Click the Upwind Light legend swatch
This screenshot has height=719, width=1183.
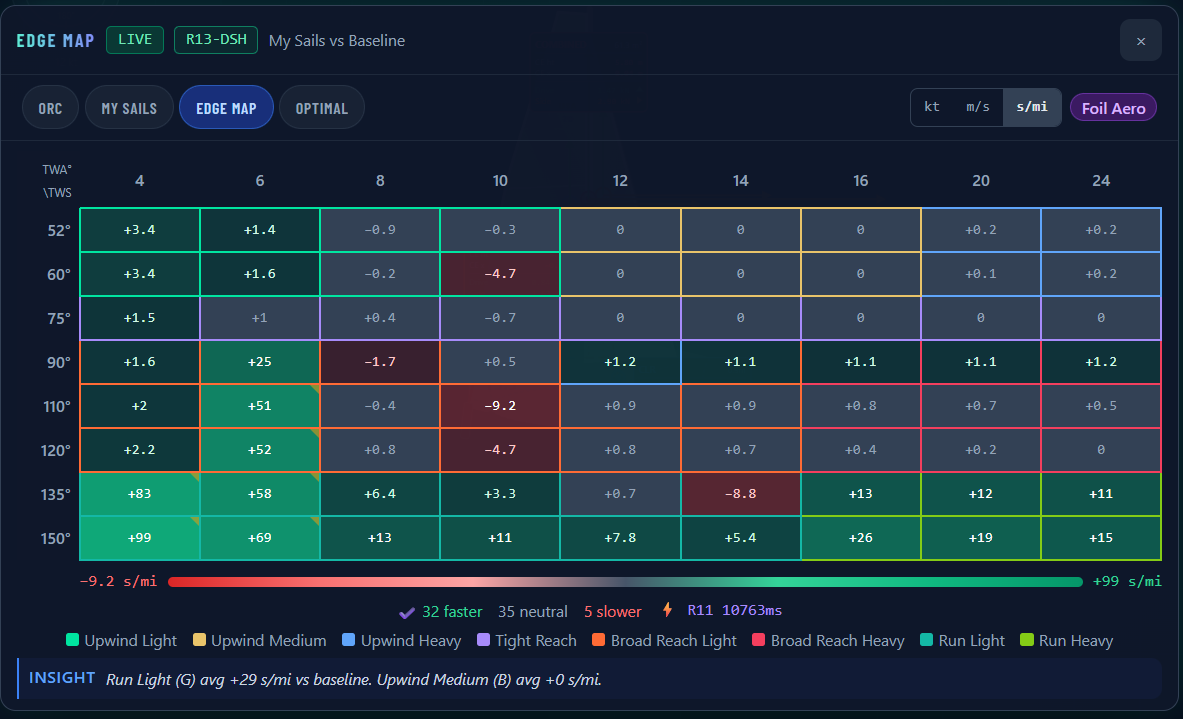coord(72,640)
